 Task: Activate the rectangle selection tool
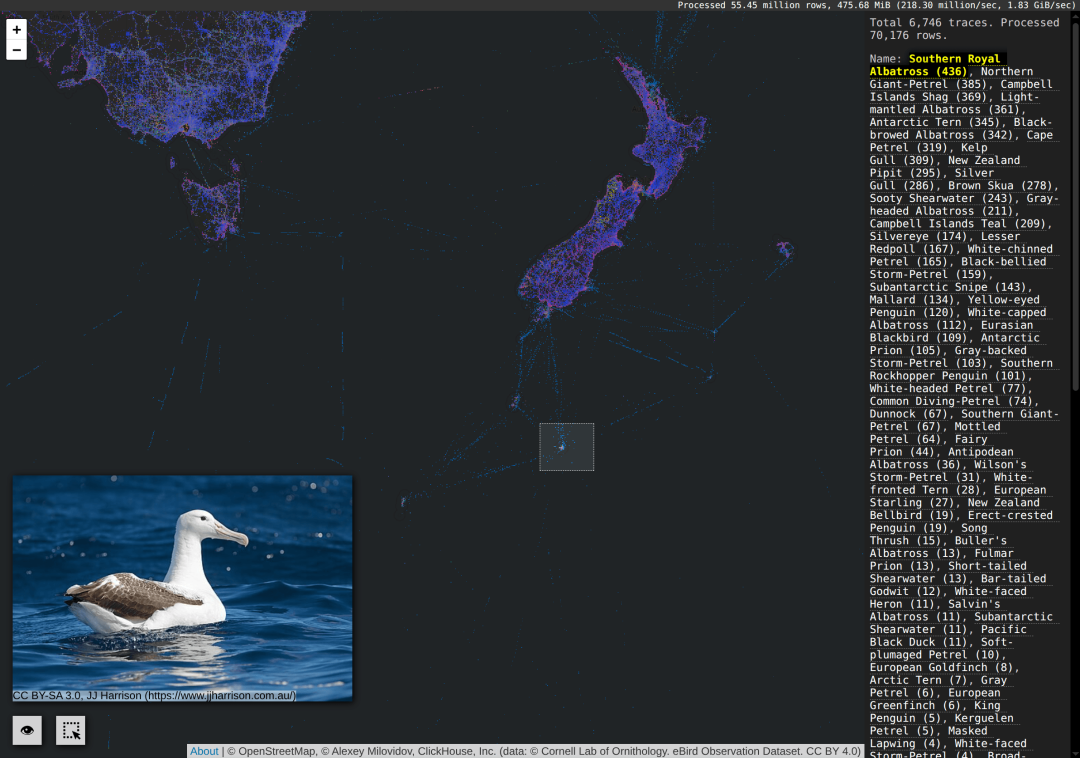pos(71,730)
